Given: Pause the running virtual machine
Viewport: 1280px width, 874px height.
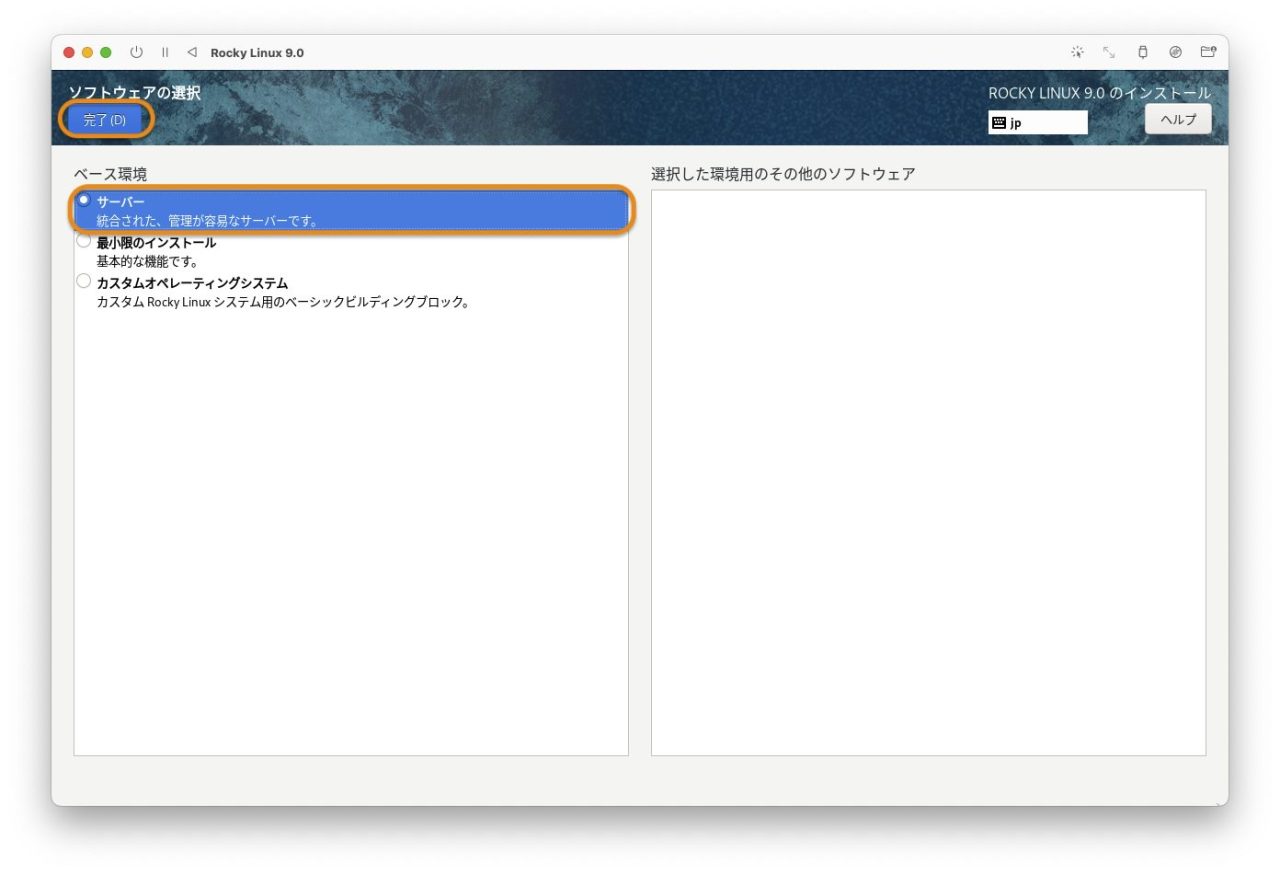Looking at the screenshot, I should pos(164,52).
